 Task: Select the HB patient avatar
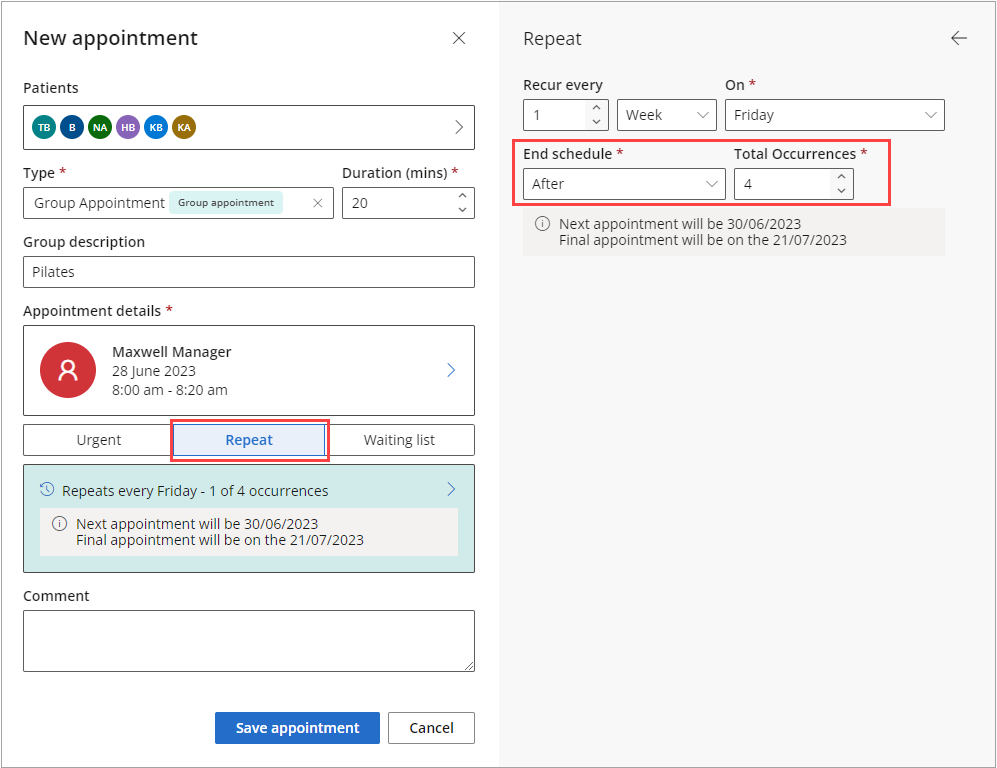pos(128,127)
